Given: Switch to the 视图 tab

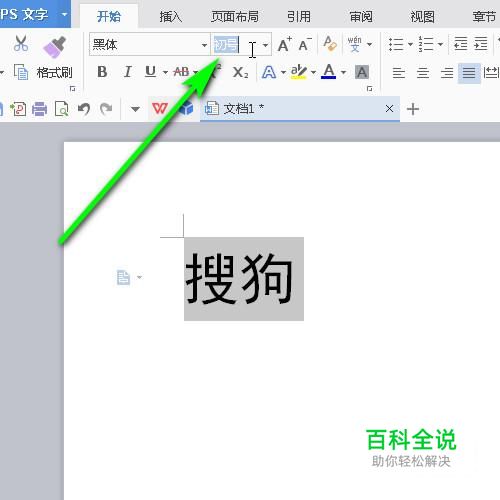Looking at the screenshot, I should click(422, 16).
